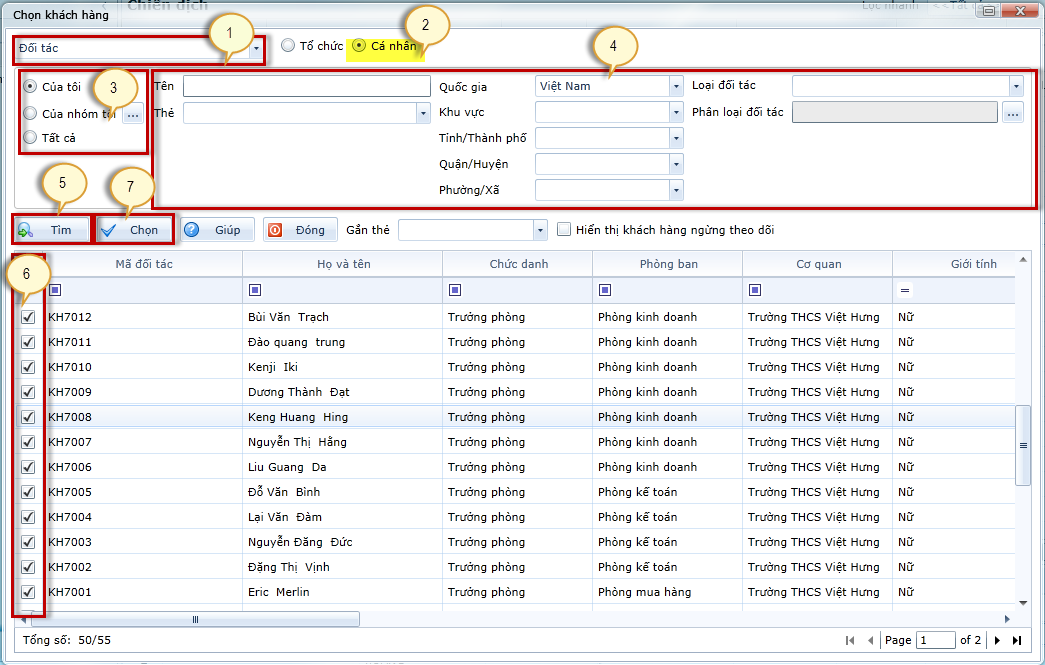Go to last page in pager
Screen dimensions: 1045x665
pyautogui.click(x=1017, y=640)
